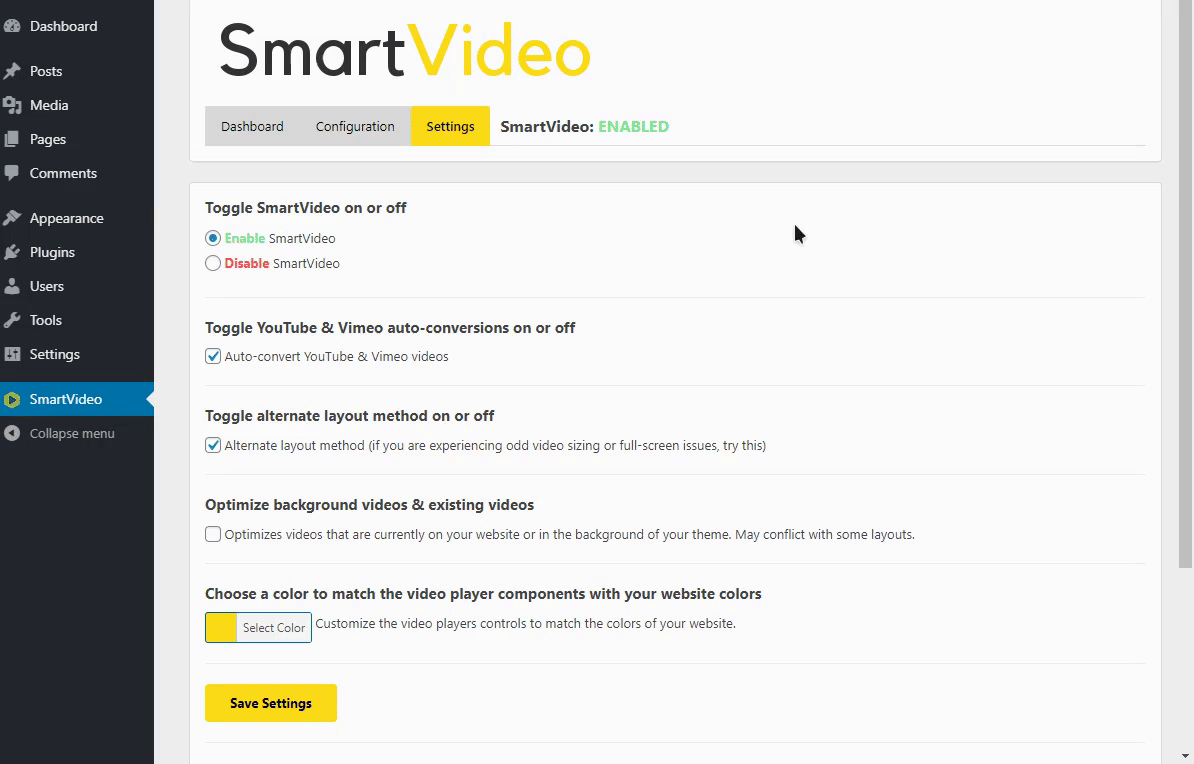Click the Posts pushpin icon

pos(11,71)
